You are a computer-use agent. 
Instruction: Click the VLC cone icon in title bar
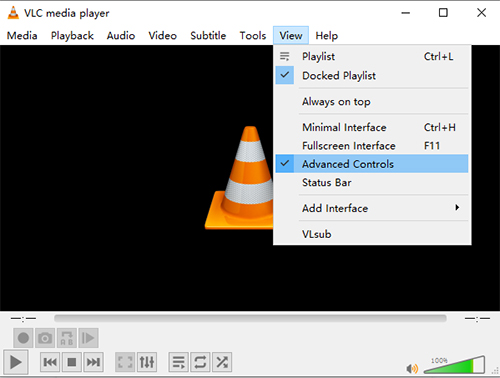coord(13,13)
